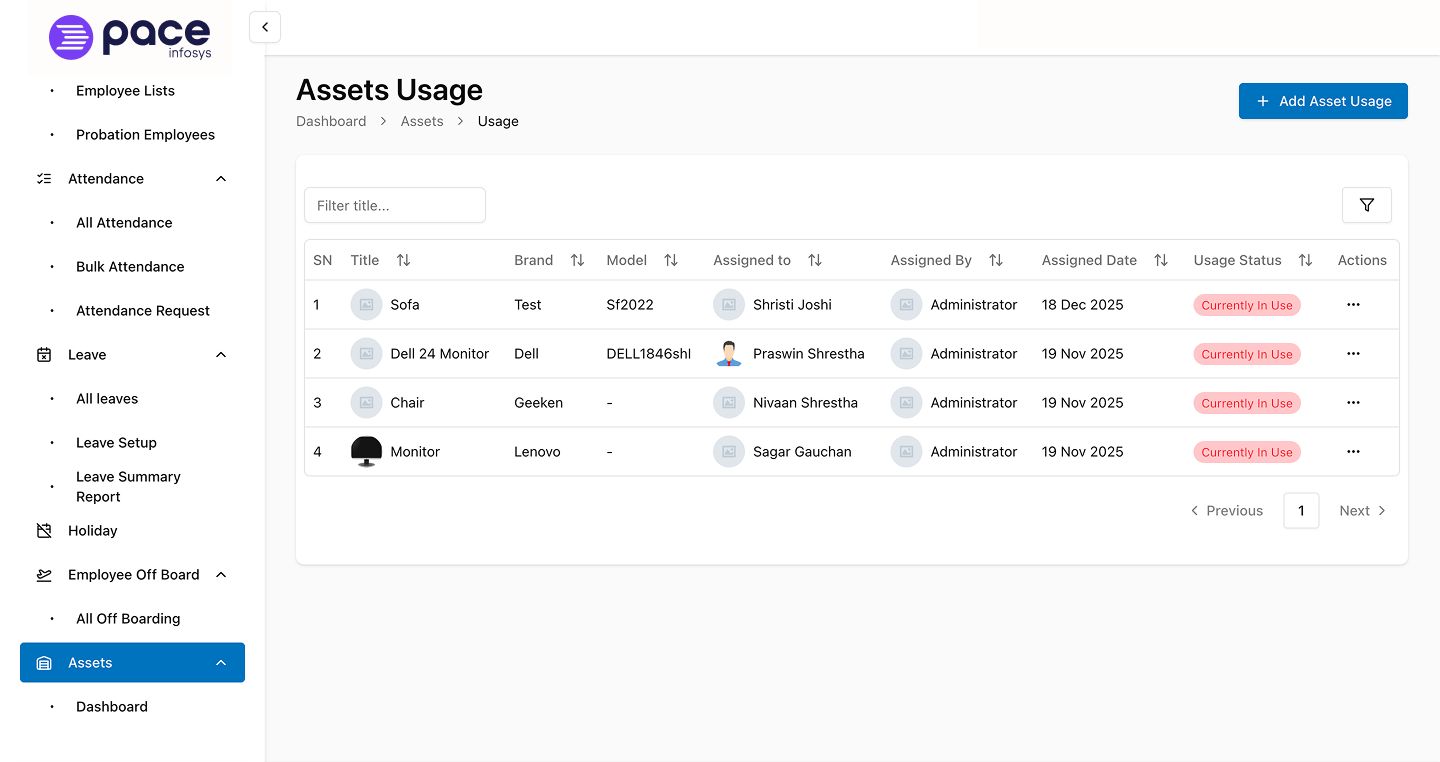Click the Dell 24 Monitor placeholder thumbnail

click(367, 354)
